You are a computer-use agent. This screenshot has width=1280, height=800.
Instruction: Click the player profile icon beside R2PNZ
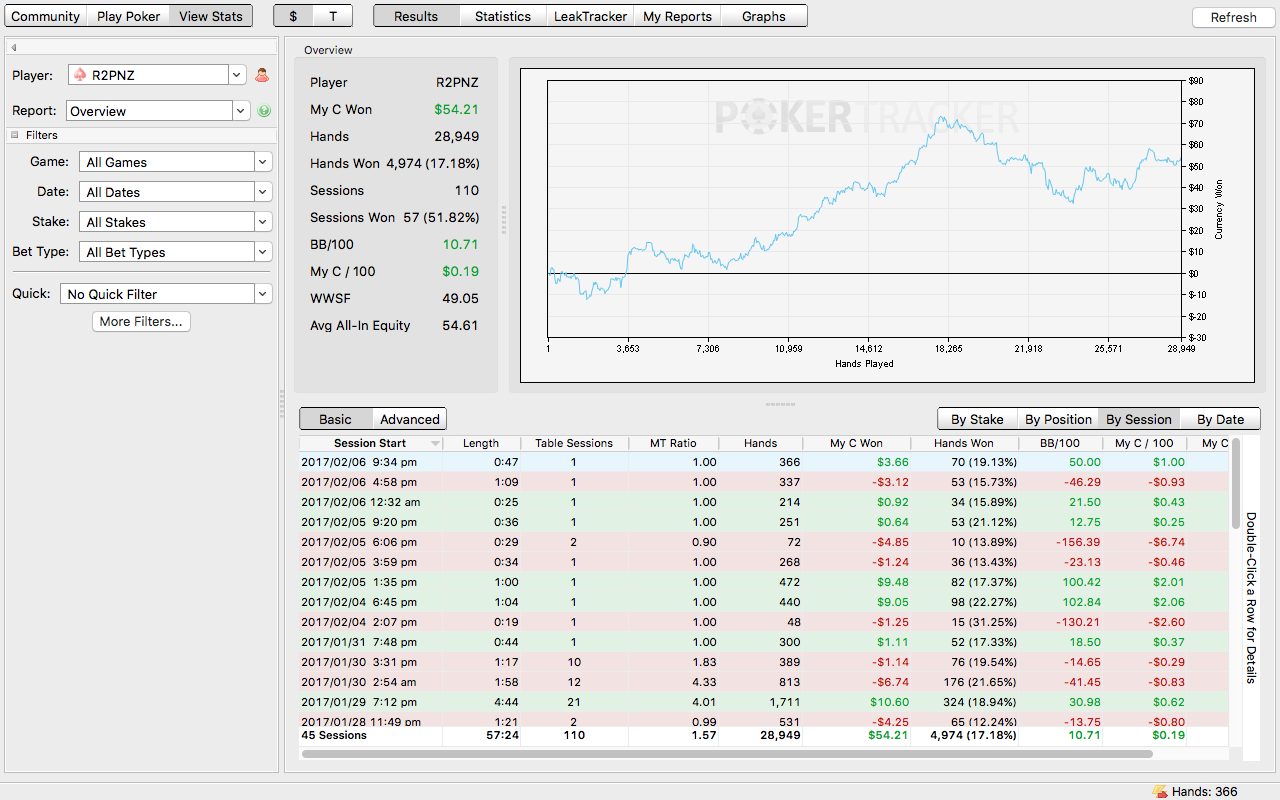262,75
